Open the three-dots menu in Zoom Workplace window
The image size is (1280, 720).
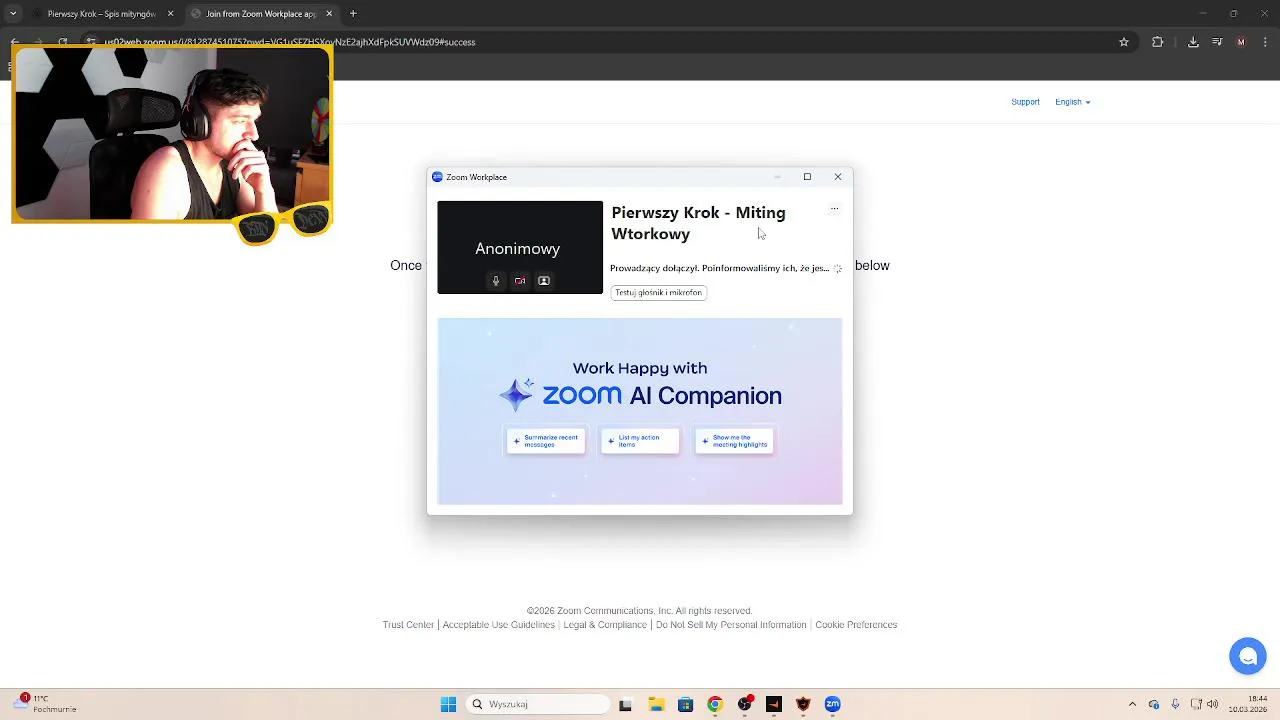pyautogui.click(x=834, y=209)
